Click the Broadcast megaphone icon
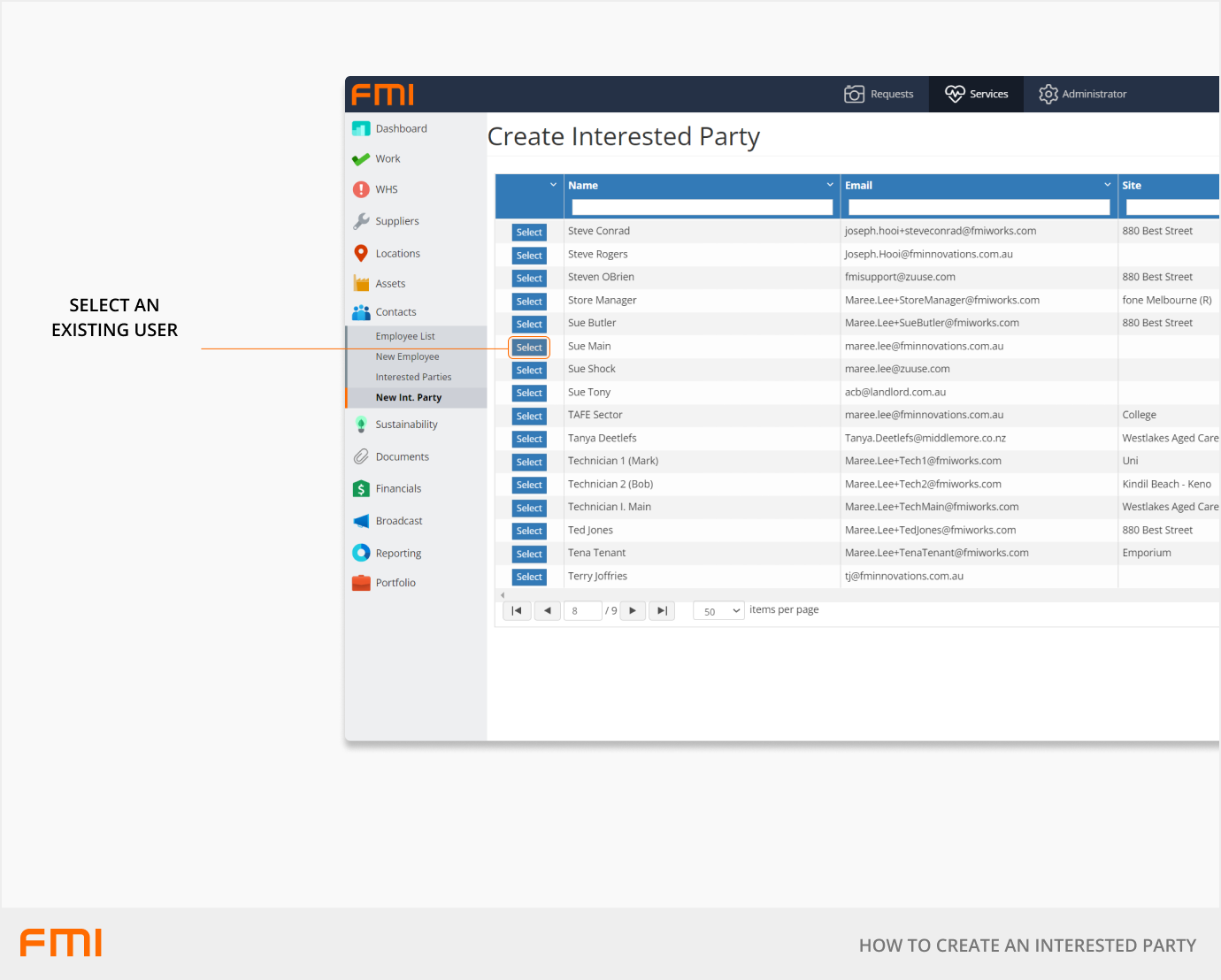Screen dimensions: 1221x980 (x=361, y=521)
